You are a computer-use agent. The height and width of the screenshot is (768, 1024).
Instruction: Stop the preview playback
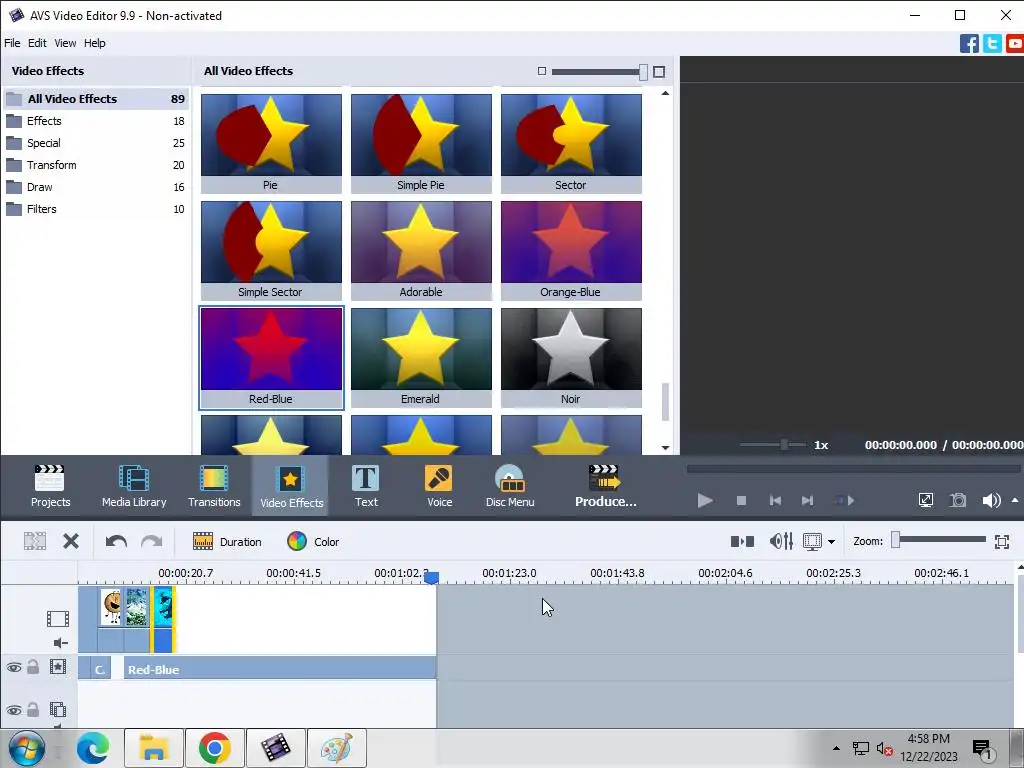pos(741,501)
